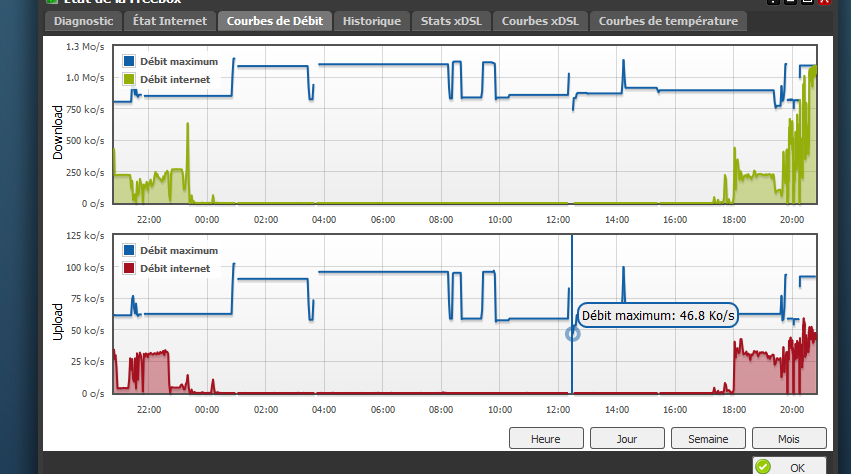Click blue Débit maximum swatch in Download legend

[x=129, y=61]
